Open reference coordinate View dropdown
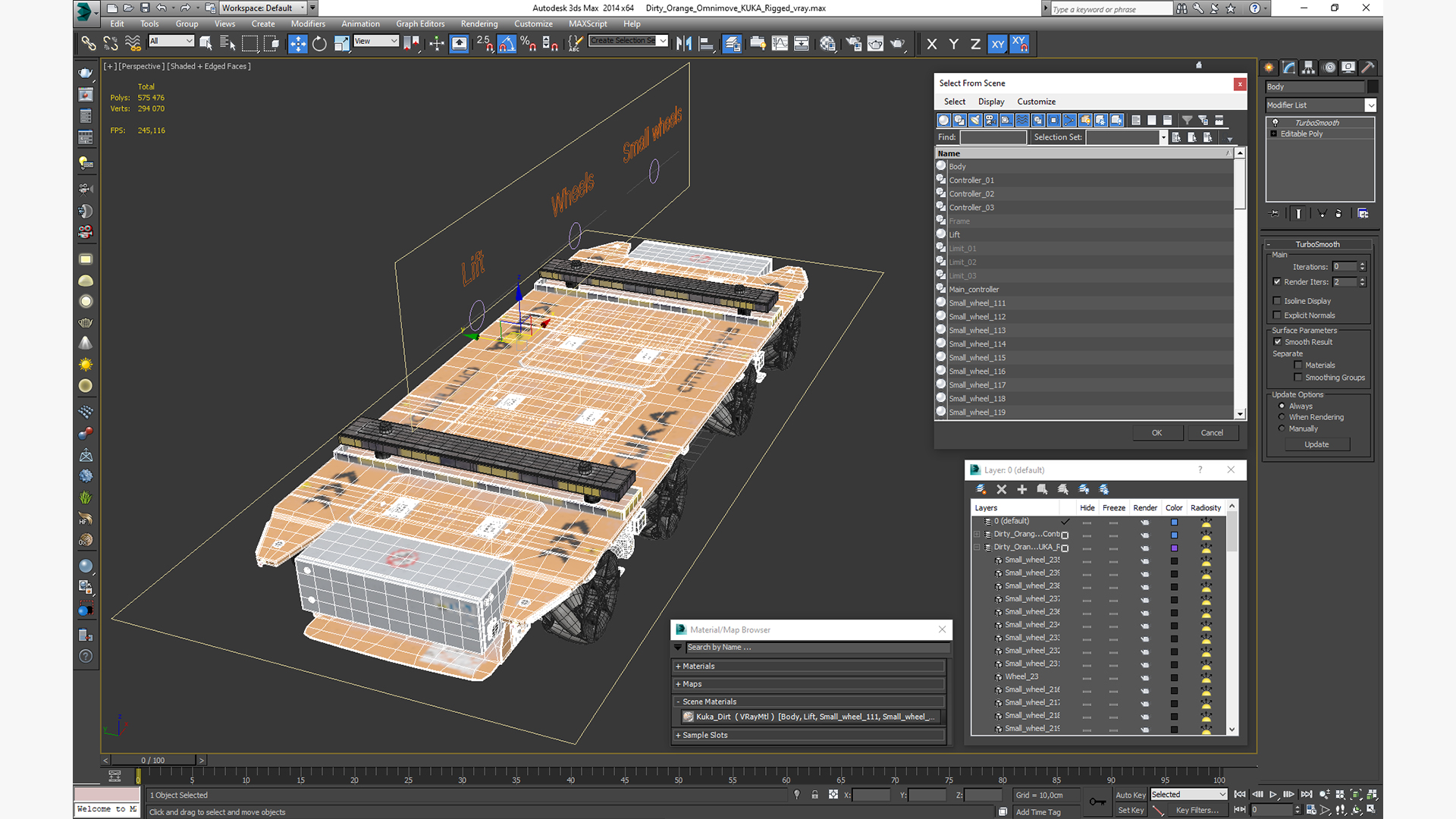Screen dimensions: 1456x819 394,41
